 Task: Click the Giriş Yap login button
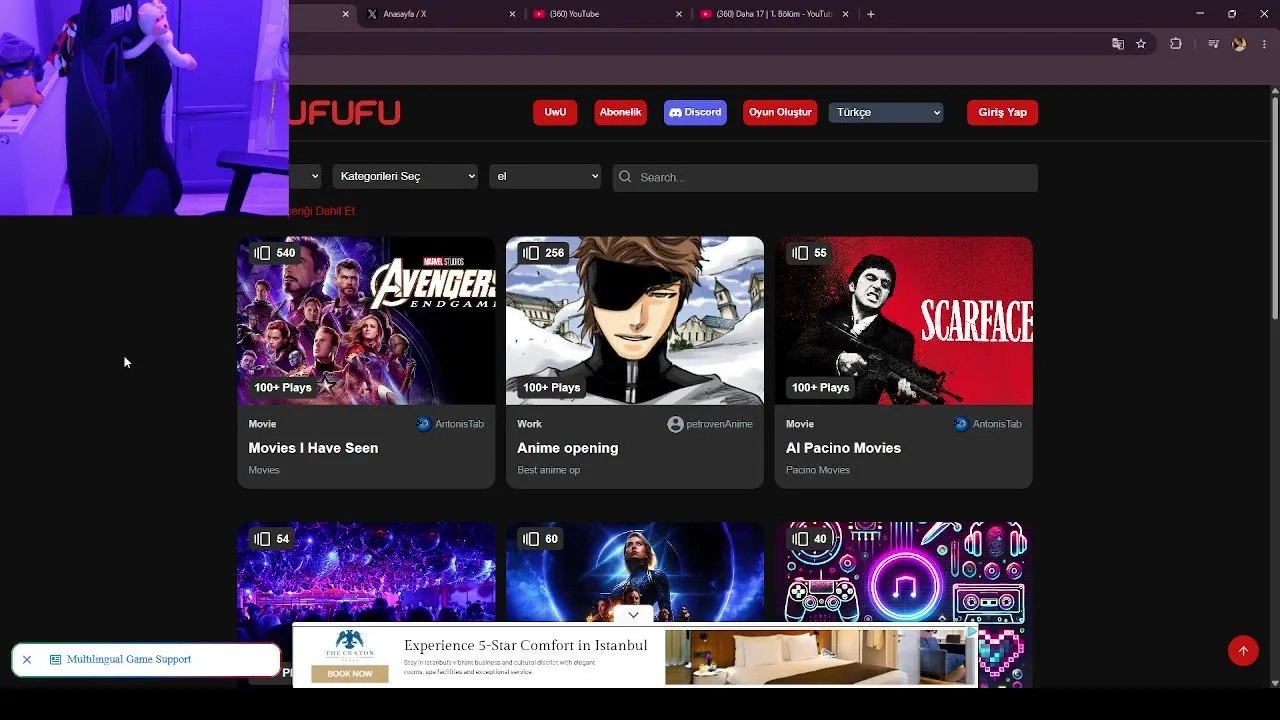[1002, 112]
